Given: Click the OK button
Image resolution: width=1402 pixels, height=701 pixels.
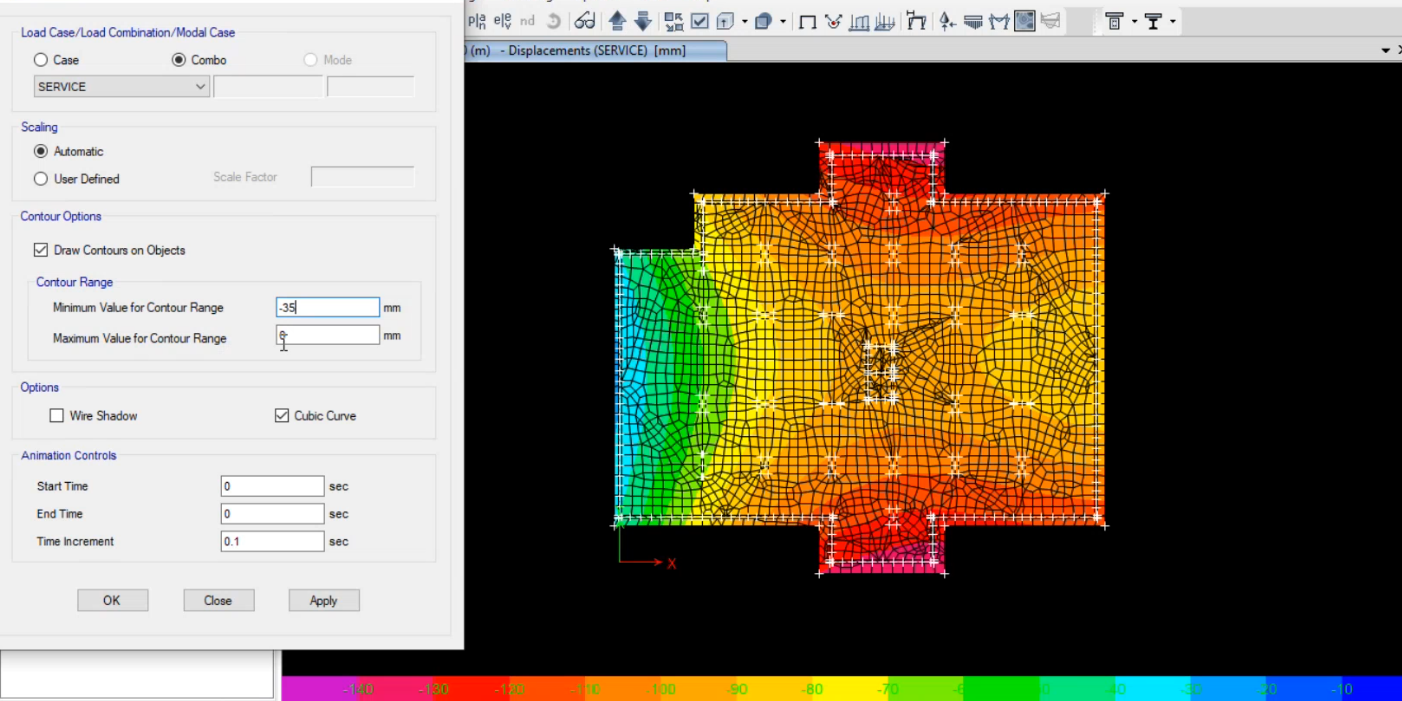Looking at the screenshot, I should tap(112, 600).
